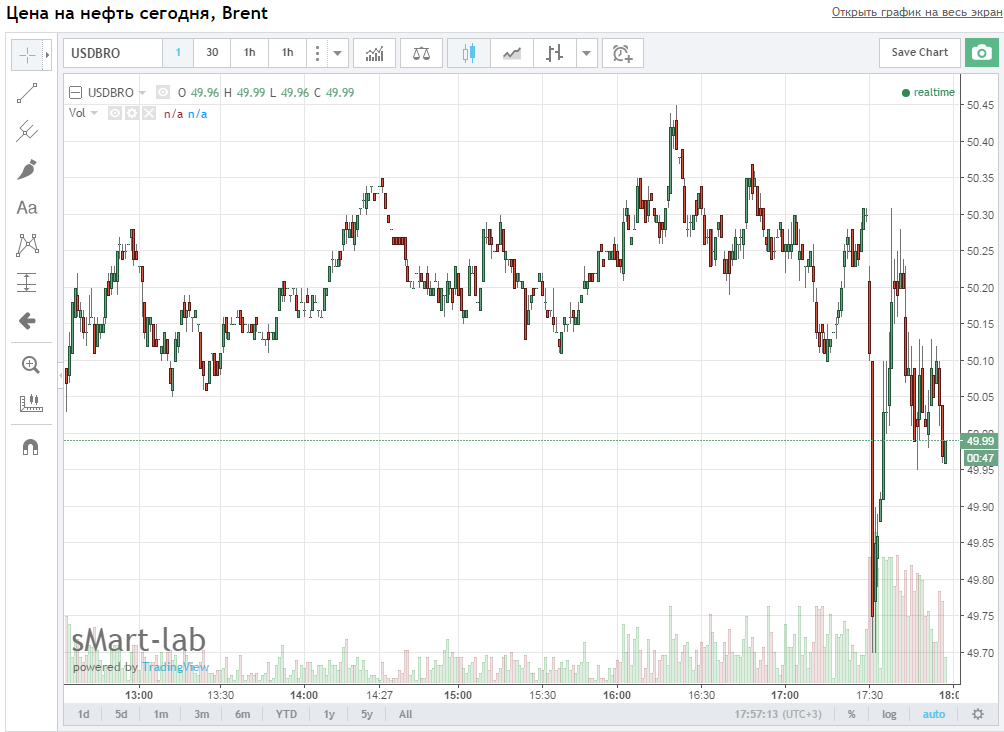Toggle log scale on price axis
Image resolution: width=1004 pixels, height=732 pixels.
tap(889, 714)
